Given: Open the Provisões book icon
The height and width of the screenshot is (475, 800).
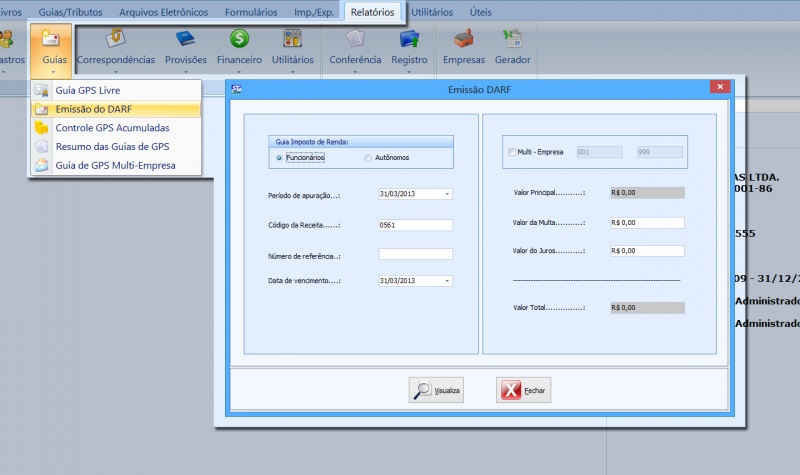Looking at the screenshot, I should point(185,40).
